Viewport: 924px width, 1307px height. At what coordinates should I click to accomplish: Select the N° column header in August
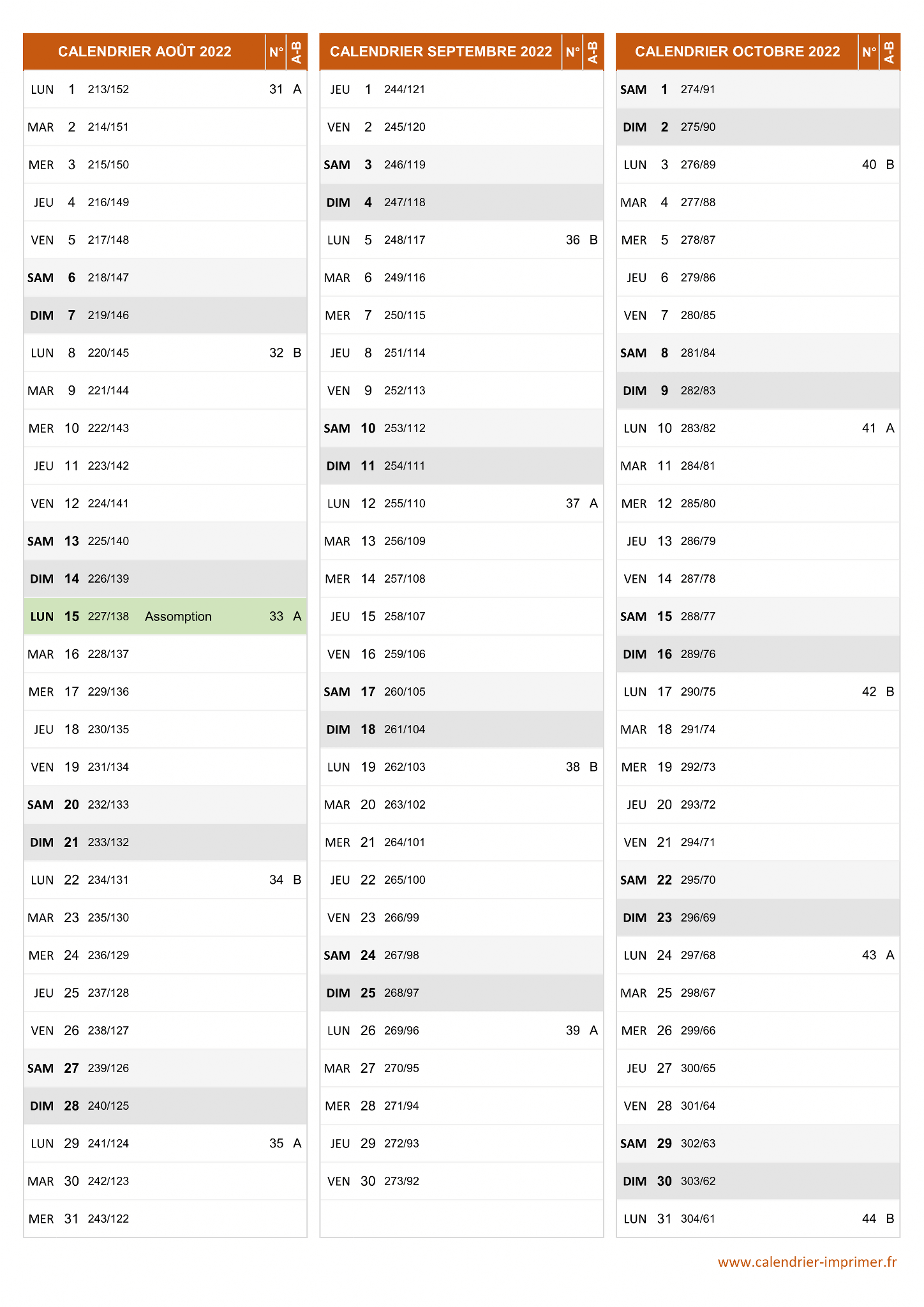coord(276,52)
